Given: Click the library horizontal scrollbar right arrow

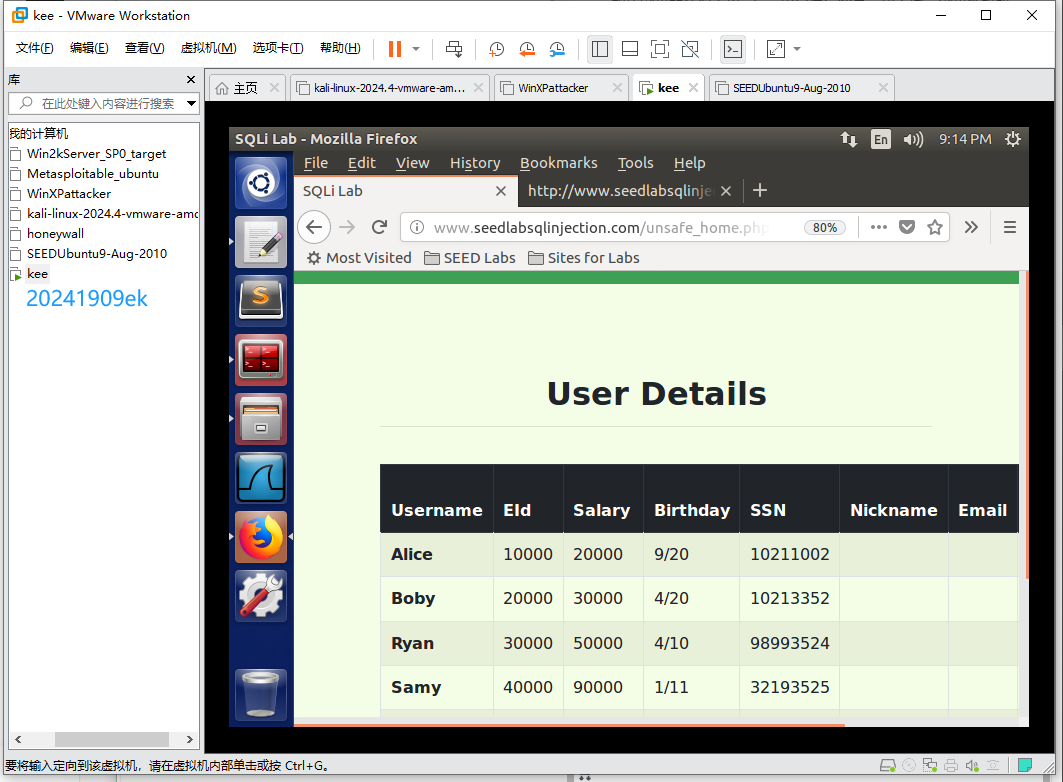Looking at the screenshot, I should pos(190,739).
